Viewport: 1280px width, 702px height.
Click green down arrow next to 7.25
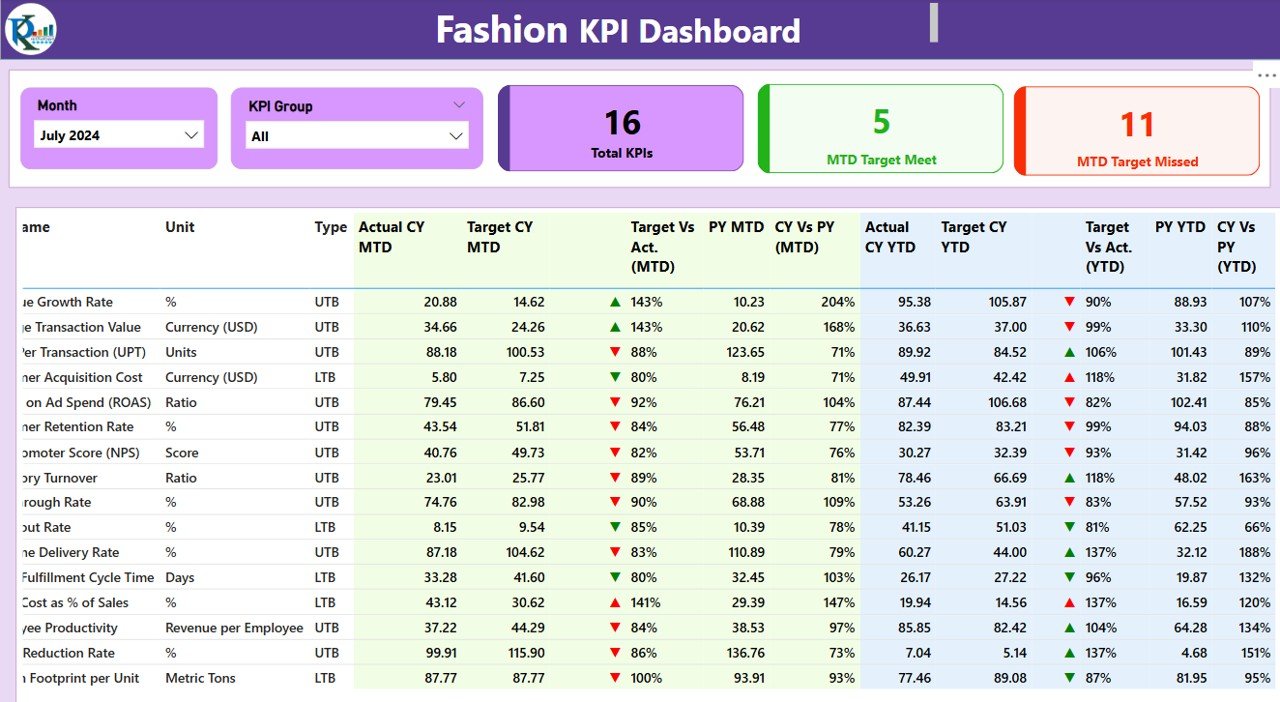pyautogui.click(x=615, y=377)
